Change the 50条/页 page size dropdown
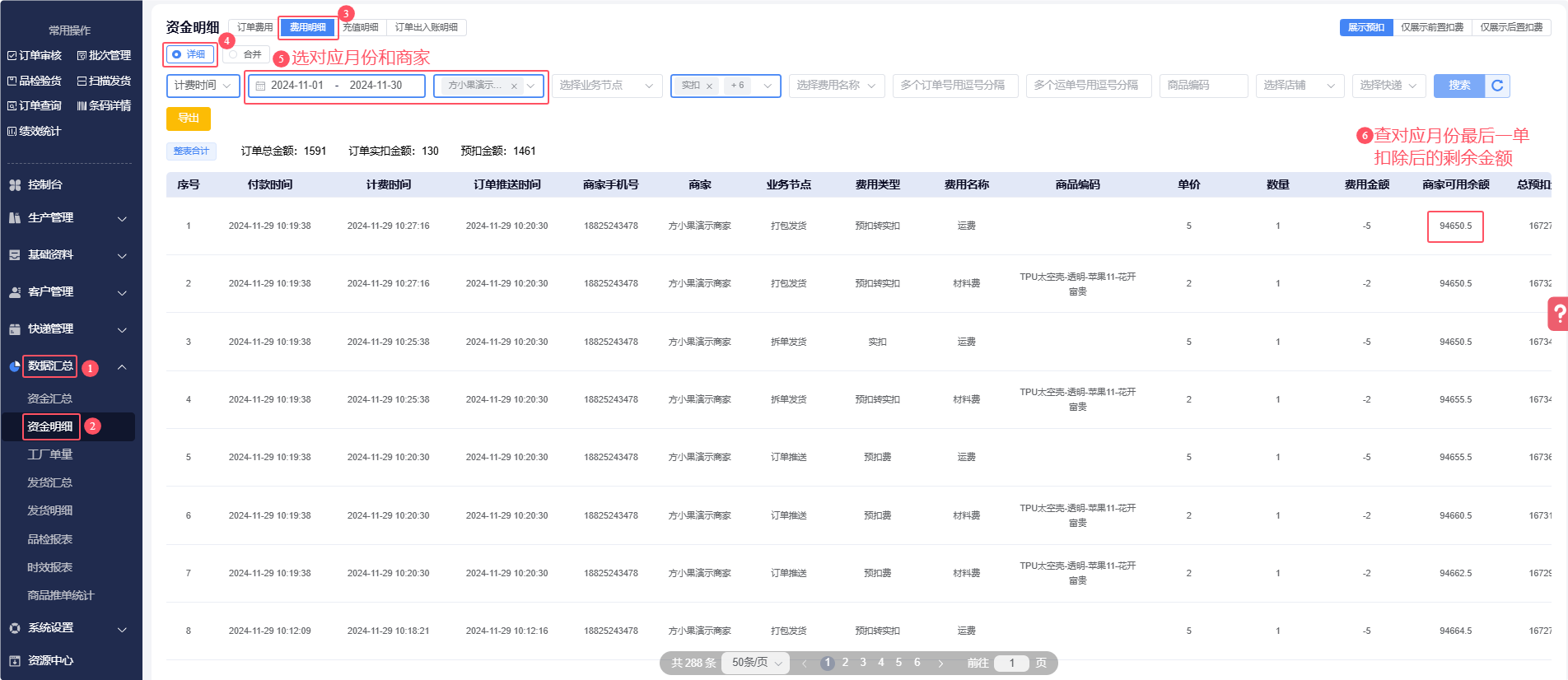The image size is (1568, 680). coord(755,663)
